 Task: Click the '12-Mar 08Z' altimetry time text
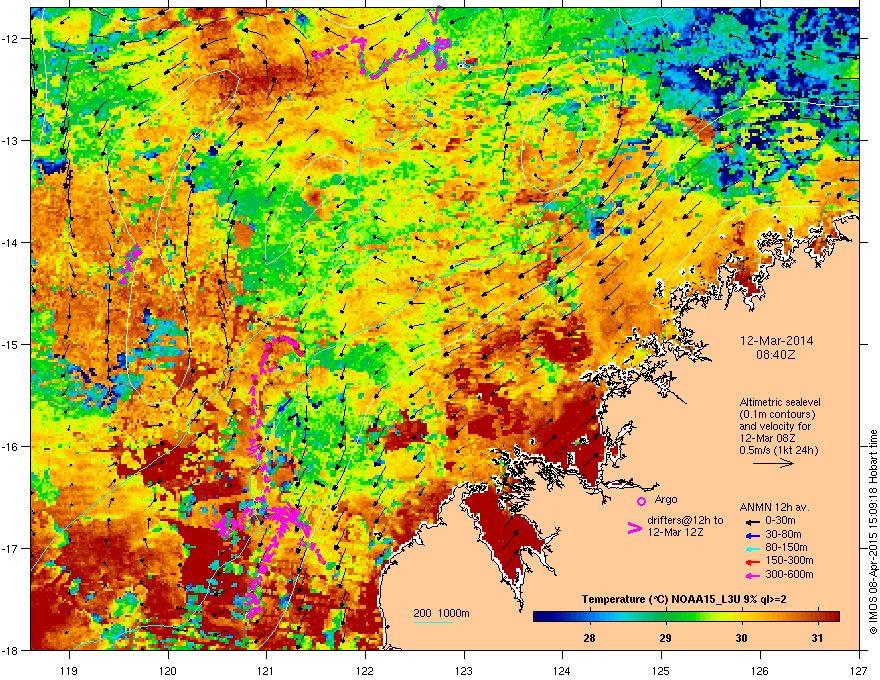click(x=767, y=438)
